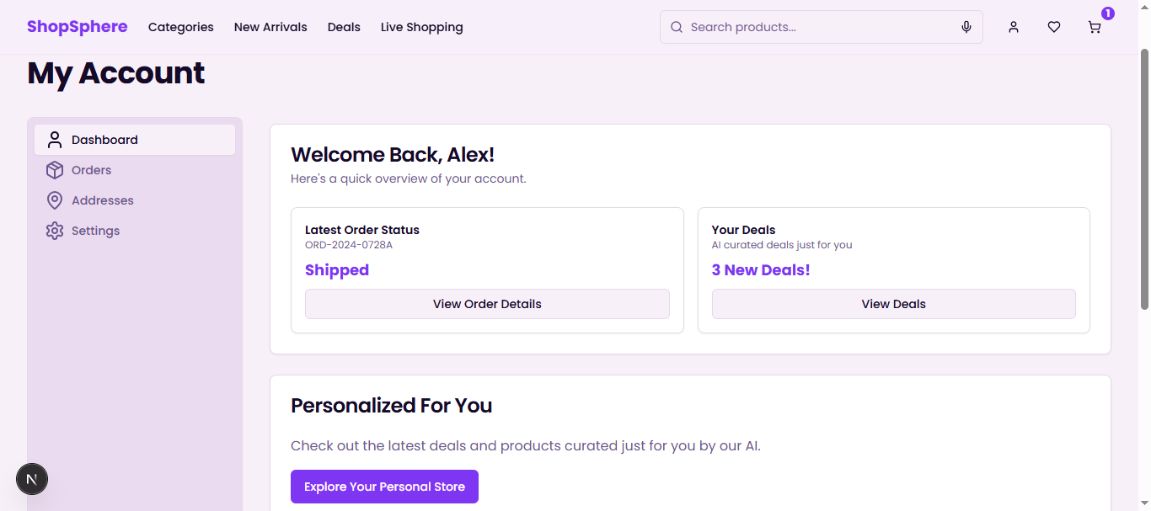Open the shopping cart icon
This screenshot has width=1151, height=511.
tap(1095, 27)
